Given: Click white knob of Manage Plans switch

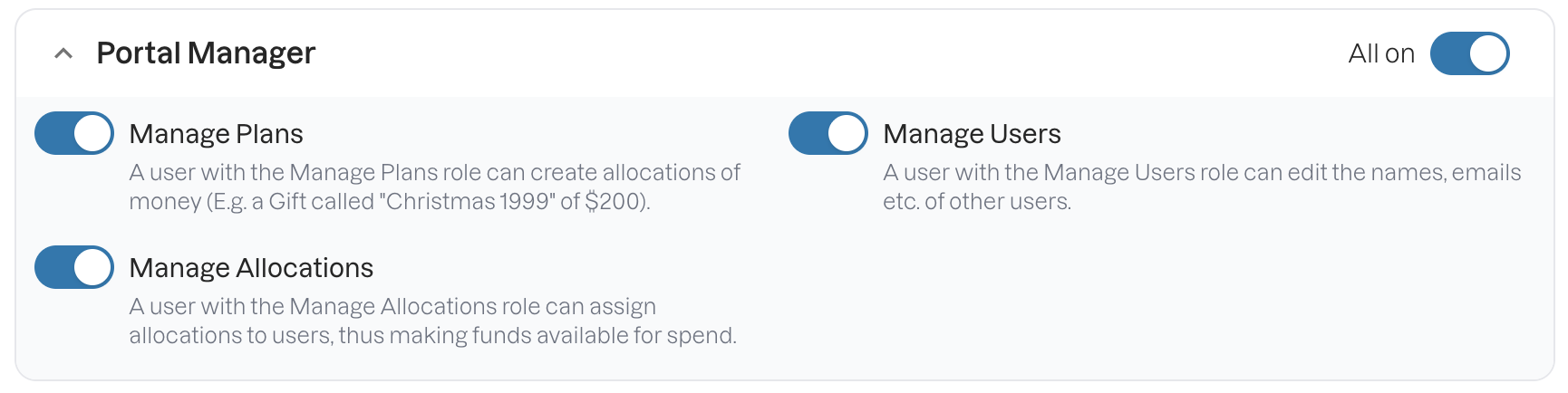Looking at the screenshot, I should [92, 133].
